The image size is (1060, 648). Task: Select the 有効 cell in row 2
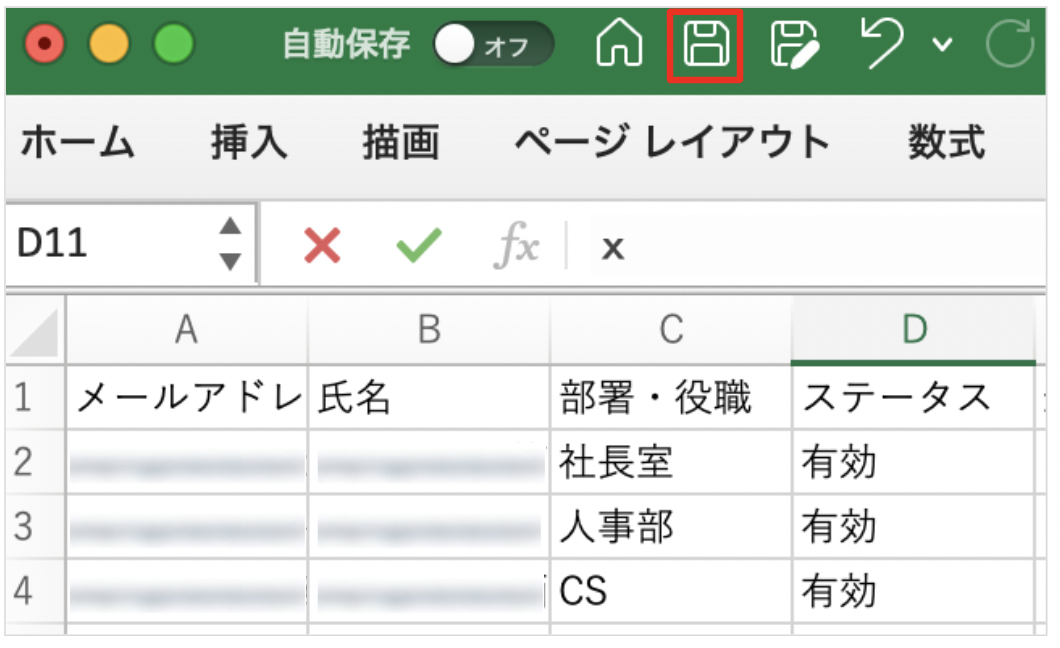point(913,462)
